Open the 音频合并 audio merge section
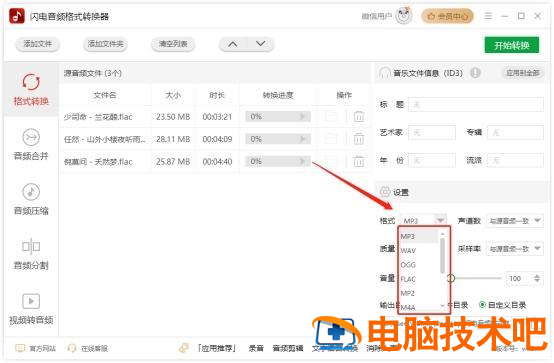The width and height of the screenshot is (554, 363). [31, 144]
